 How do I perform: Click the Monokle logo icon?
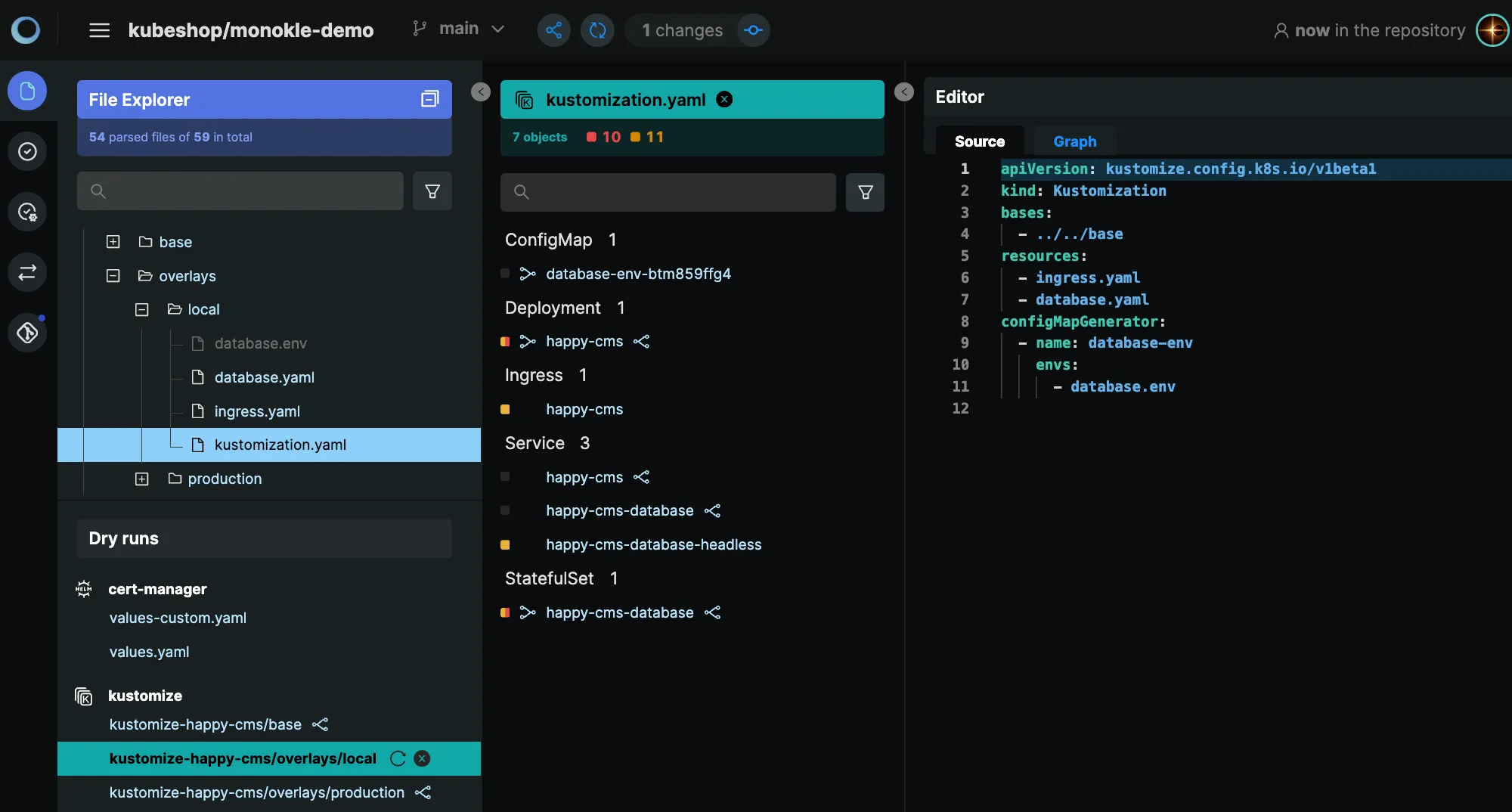[26, 30]
